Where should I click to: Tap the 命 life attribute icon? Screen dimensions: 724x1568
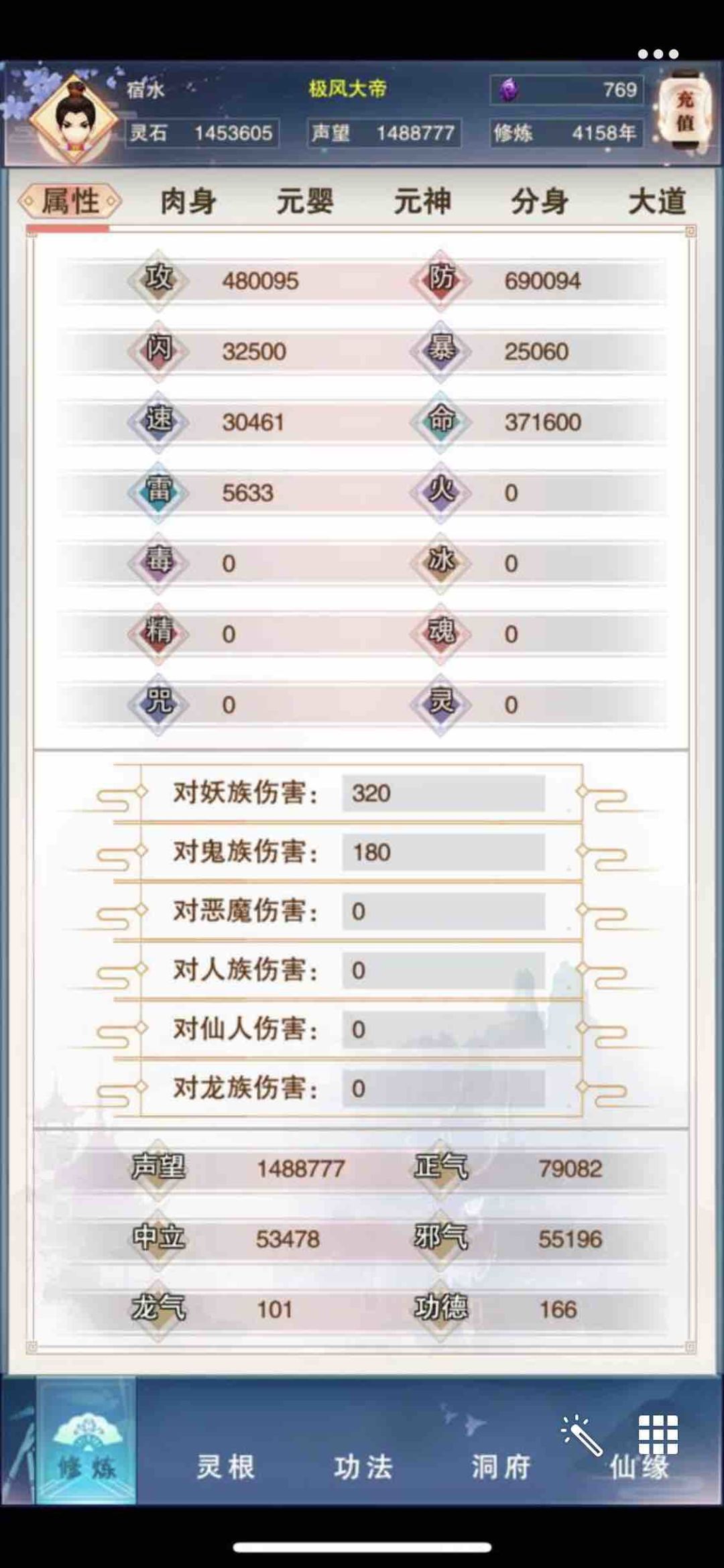[x=441, y=421]
